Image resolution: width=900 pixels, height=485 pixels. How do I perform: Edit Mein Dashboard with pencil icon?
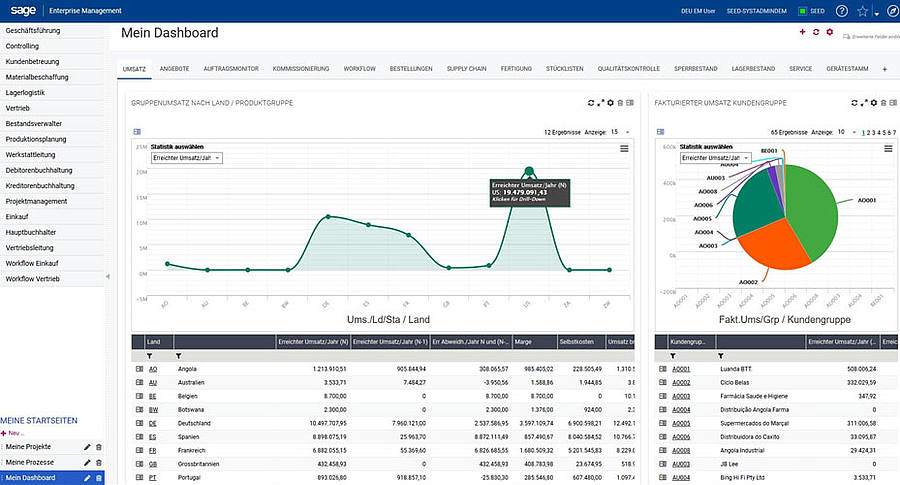click(87, 478)
